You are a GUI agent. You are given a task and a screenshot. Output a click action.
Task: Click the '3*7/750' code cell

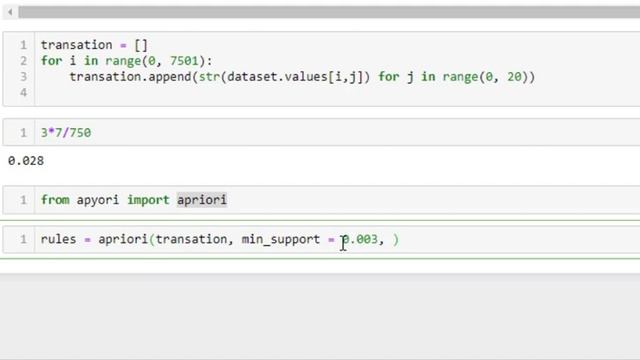tap(322, 132)
